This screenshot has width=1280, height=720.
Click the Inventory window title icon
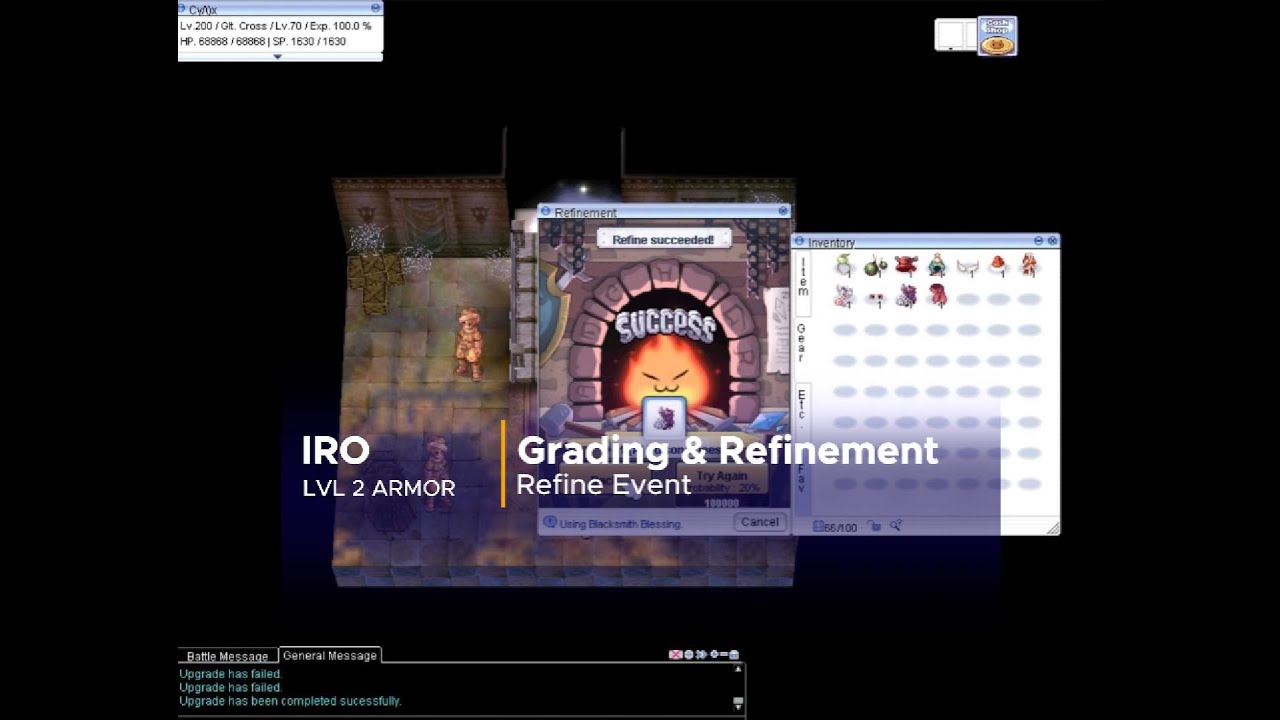click(800, 241)
